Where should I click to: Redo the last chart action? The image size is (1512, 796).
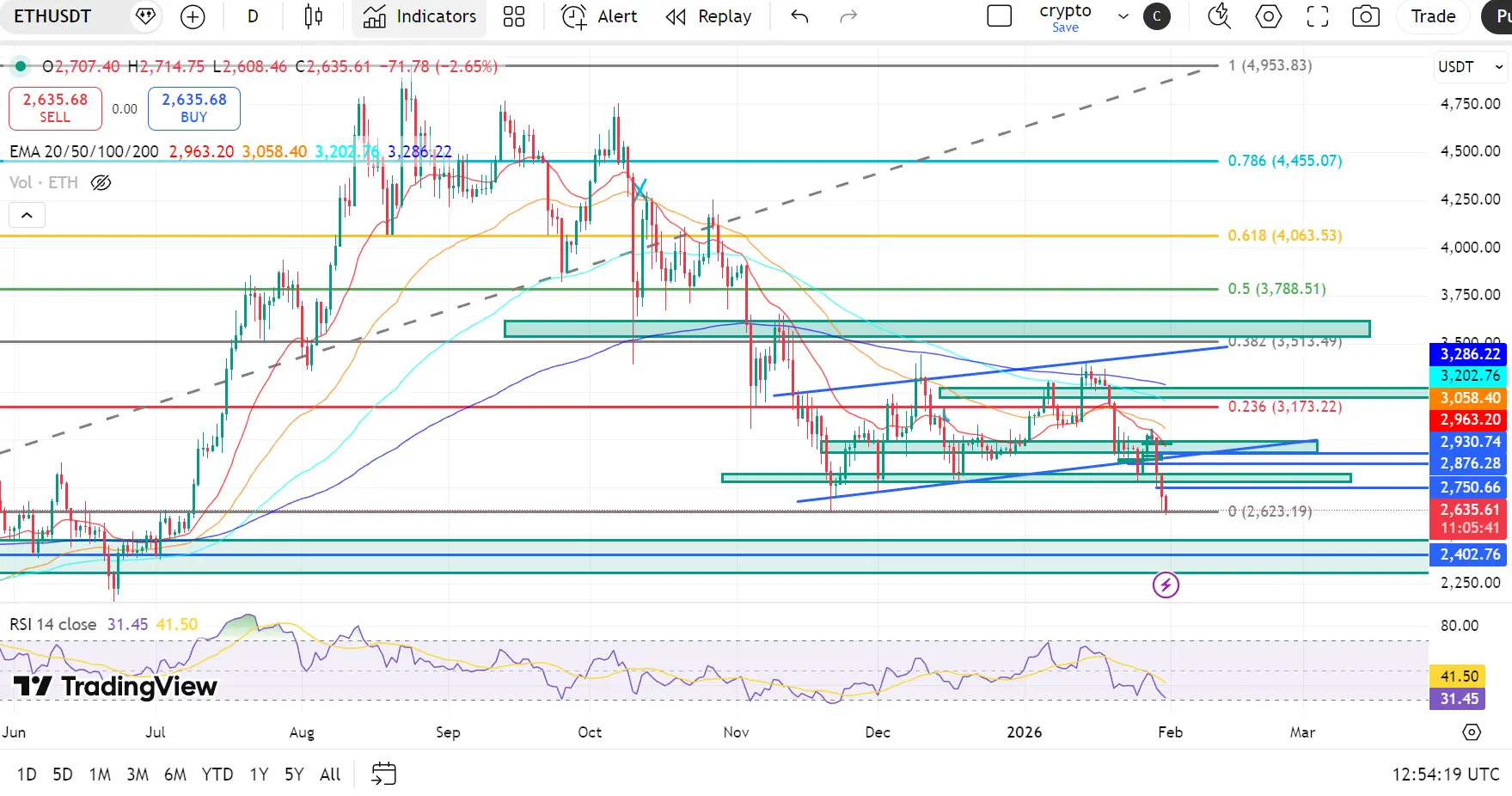pyautogui.click(x=848, y=16)
